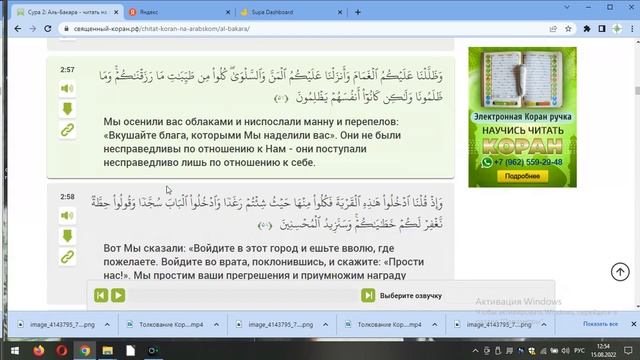640x360 pixels.
Task: Open the 'Выберите озвучку' voice selector
Action: tap(411, 296)
